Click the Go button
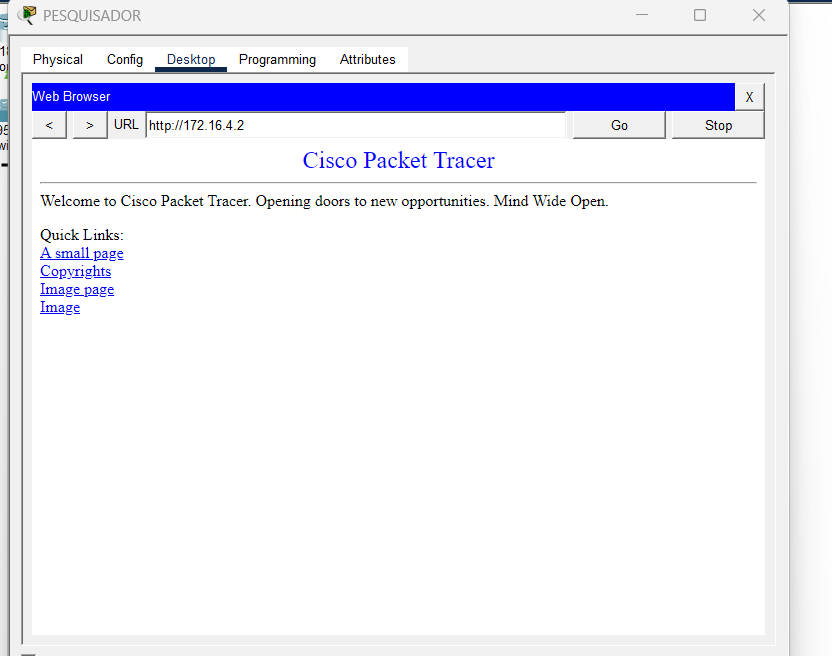Image resolution: width=832 pixels, height=656 pixels. click(x=619, y=125)
